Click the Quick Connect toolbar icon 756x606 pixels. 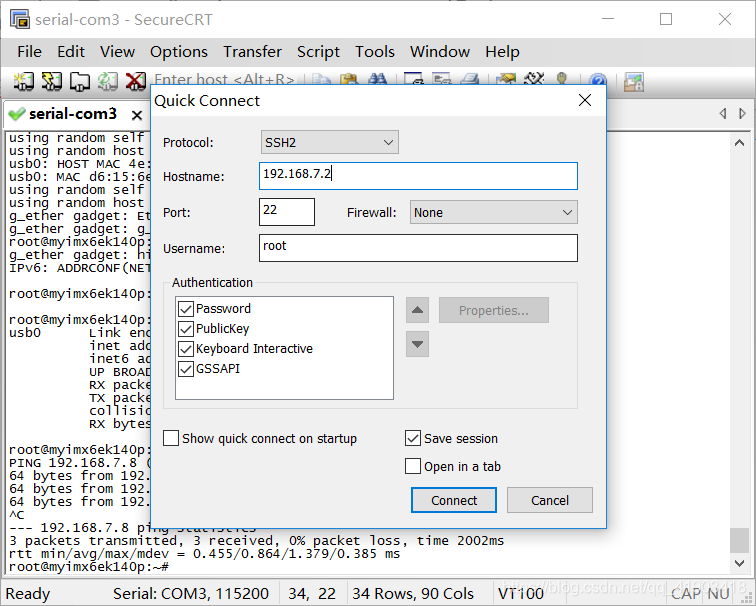(52, 81)
